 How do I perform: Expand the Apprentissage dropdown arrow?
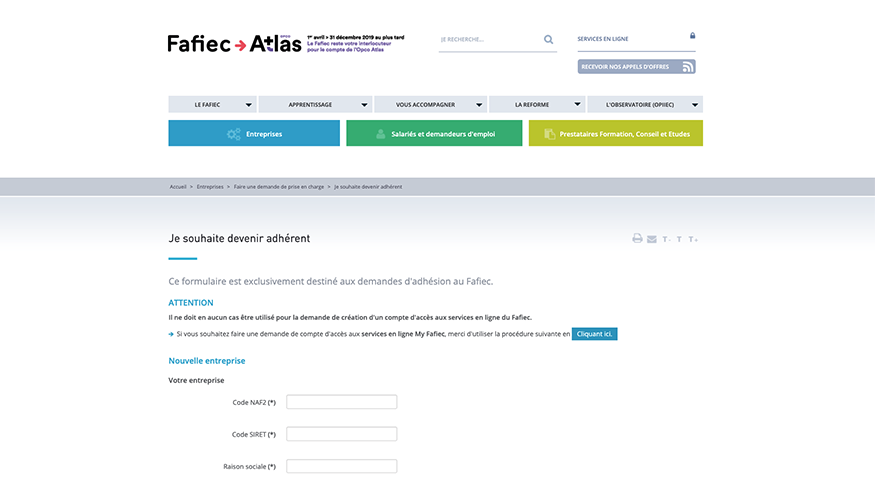pos(364,104)
